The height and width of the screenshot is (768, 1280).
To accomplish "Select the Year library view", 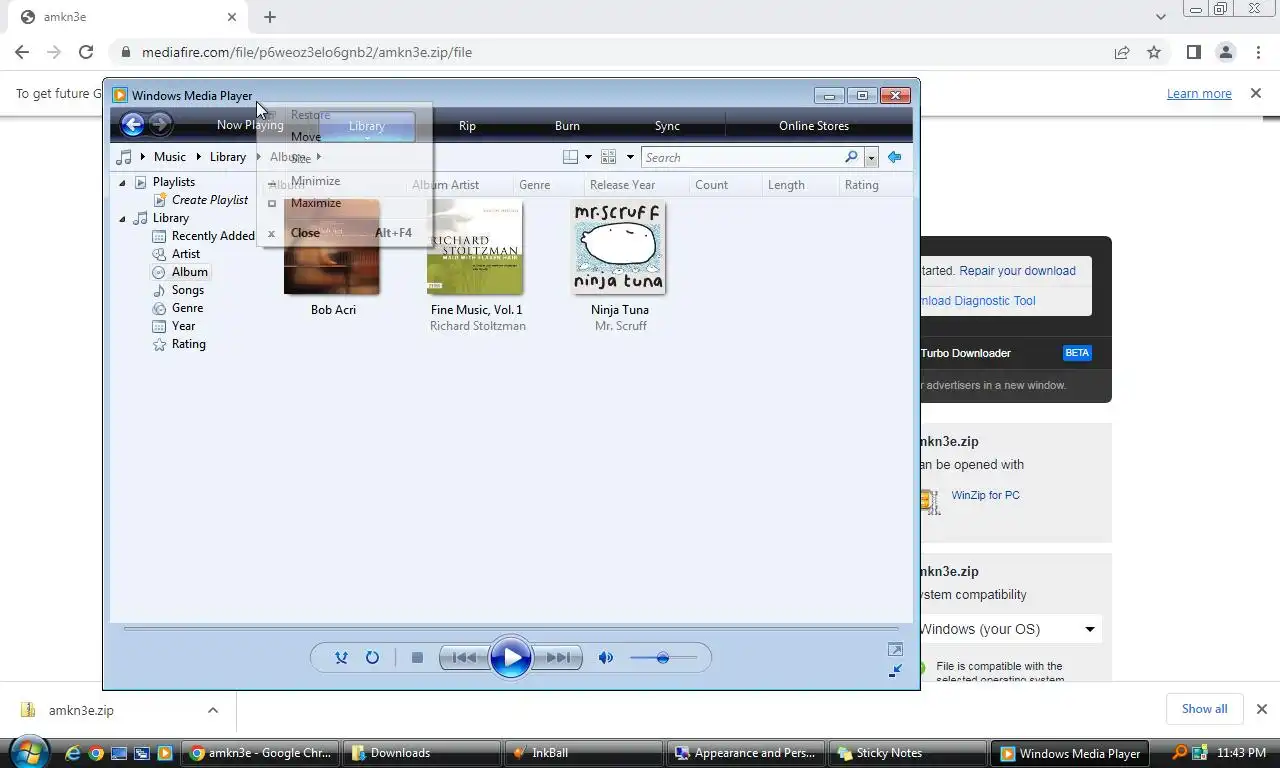I will click(183, 326).
